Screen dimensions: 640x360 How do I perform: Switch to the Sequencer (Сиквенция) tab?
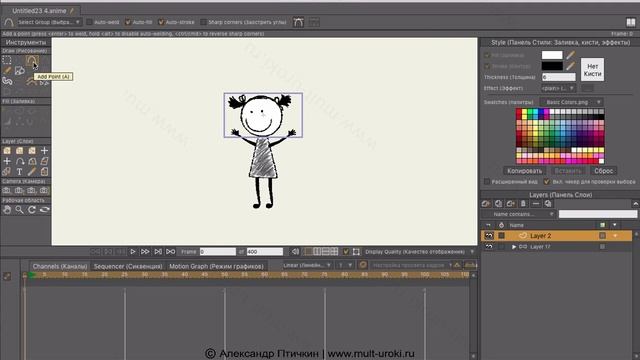pyautogui.click(x=128, y=266)
